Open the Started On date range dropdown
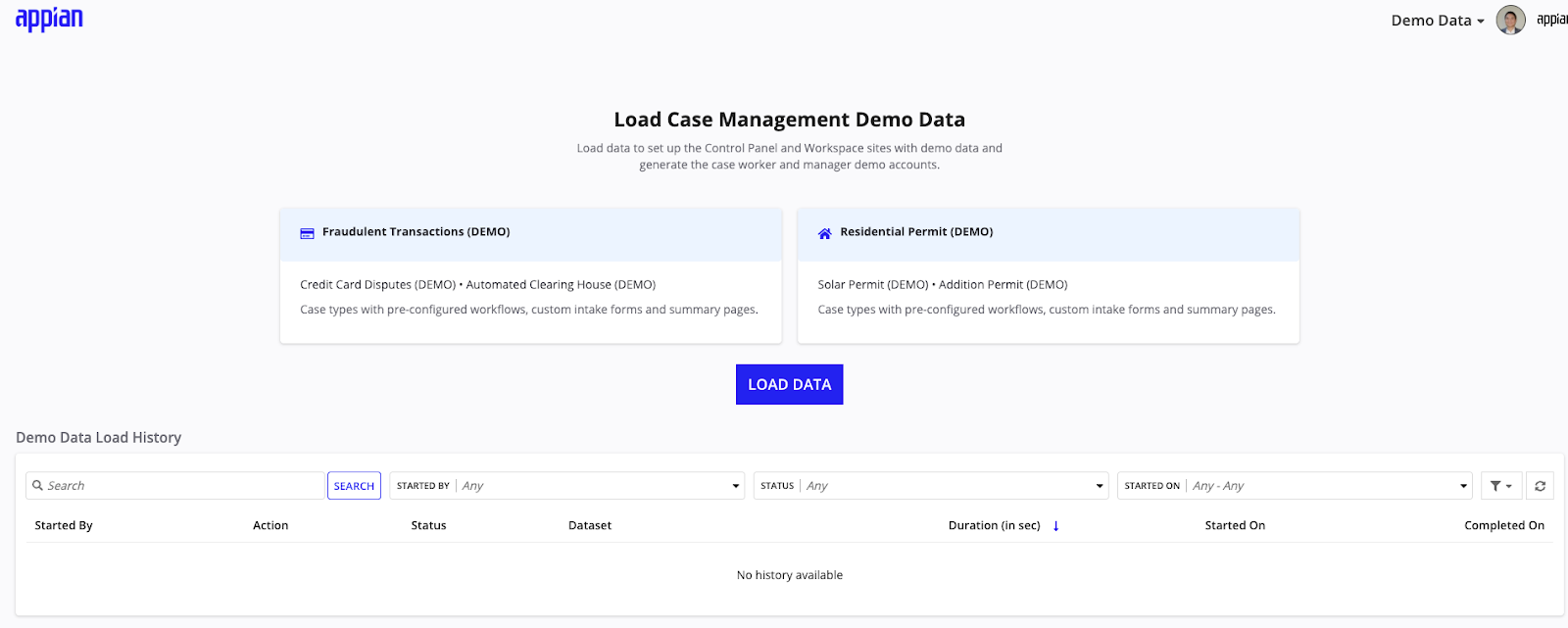1568x628 pixels. pyautogui.click(x=1295, y=486)
